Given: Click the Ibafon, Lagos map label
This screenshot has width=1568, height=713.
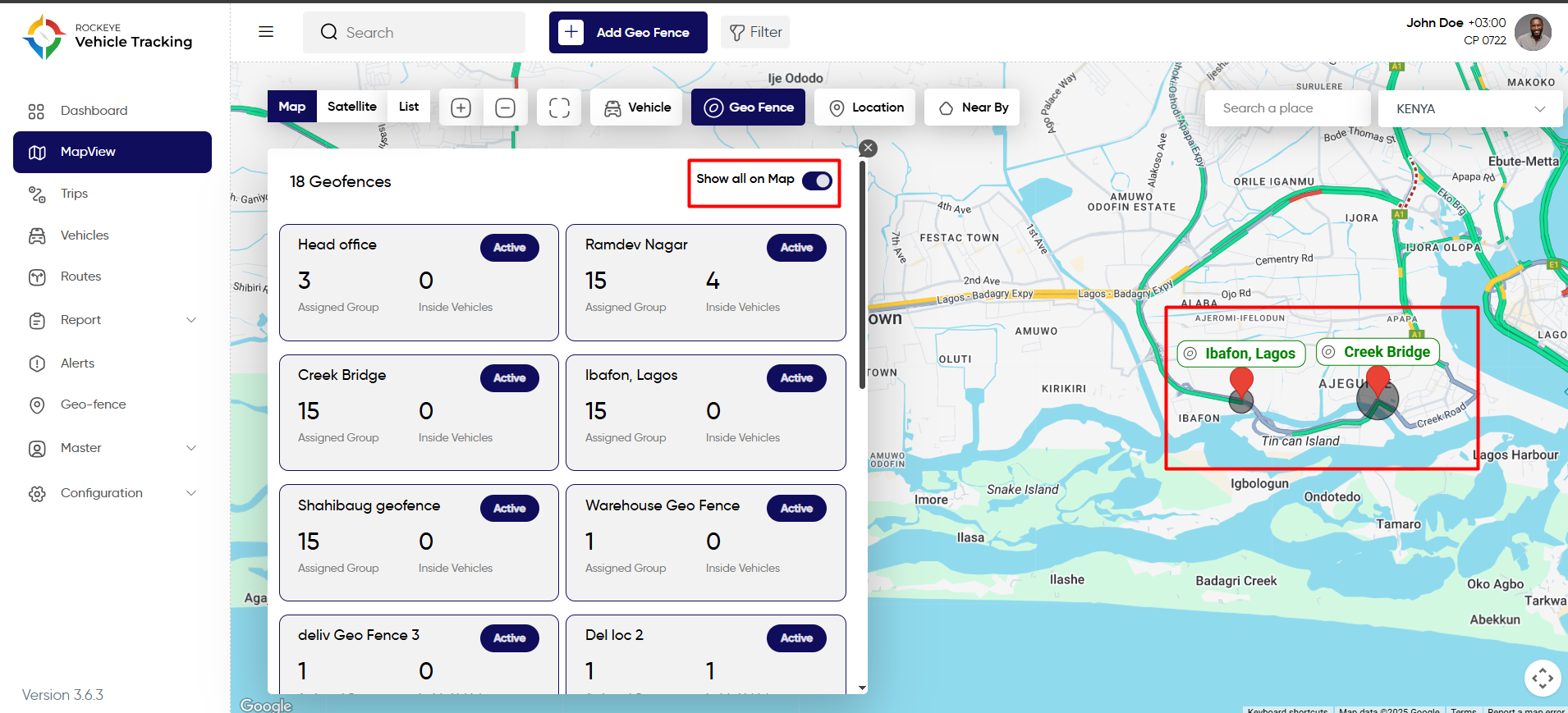Looking at the screenshot, I should coord(1241,354).
